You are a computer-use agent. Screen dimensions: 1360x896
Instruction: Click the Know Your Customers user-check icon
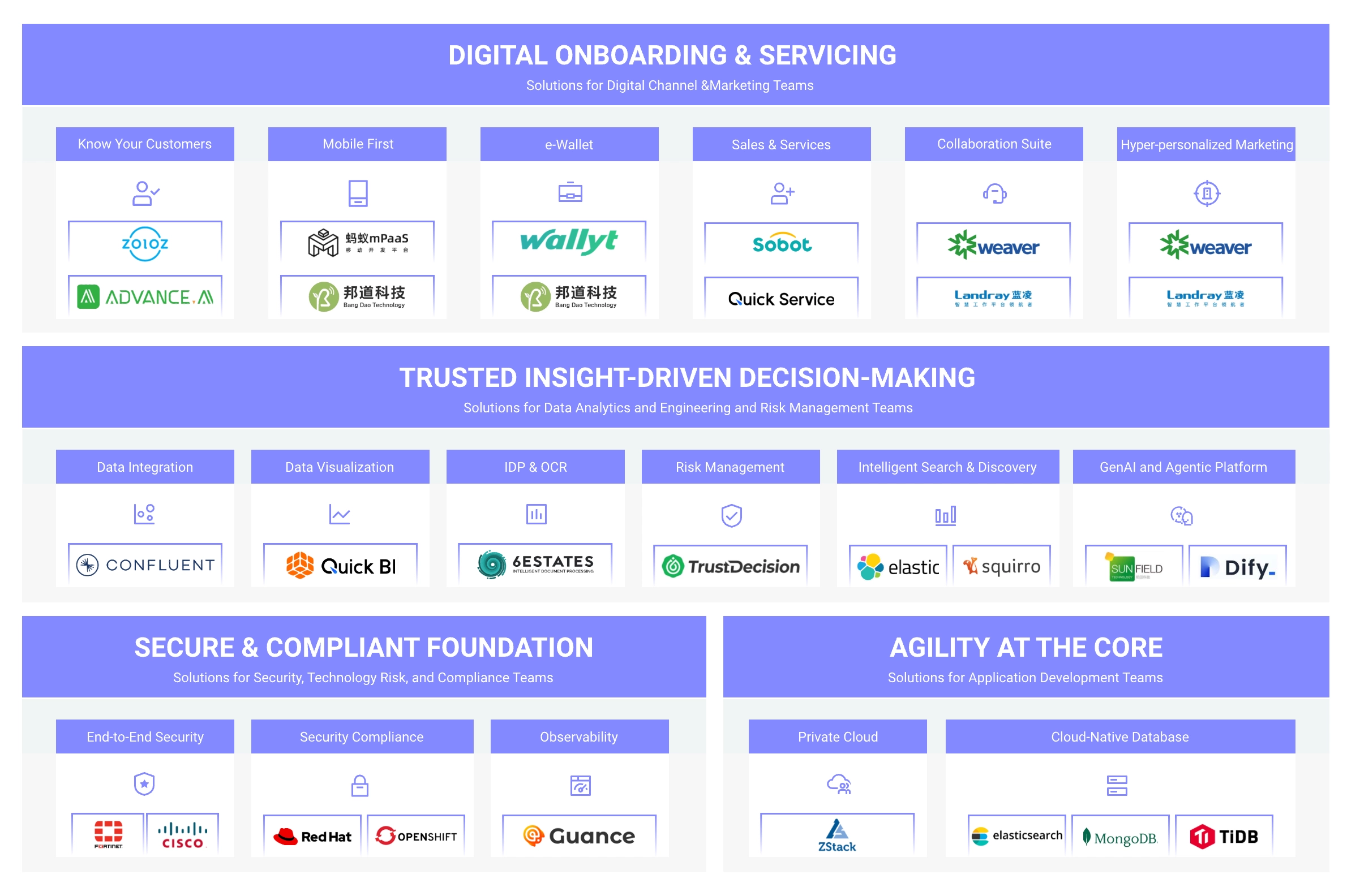[147, 194]
